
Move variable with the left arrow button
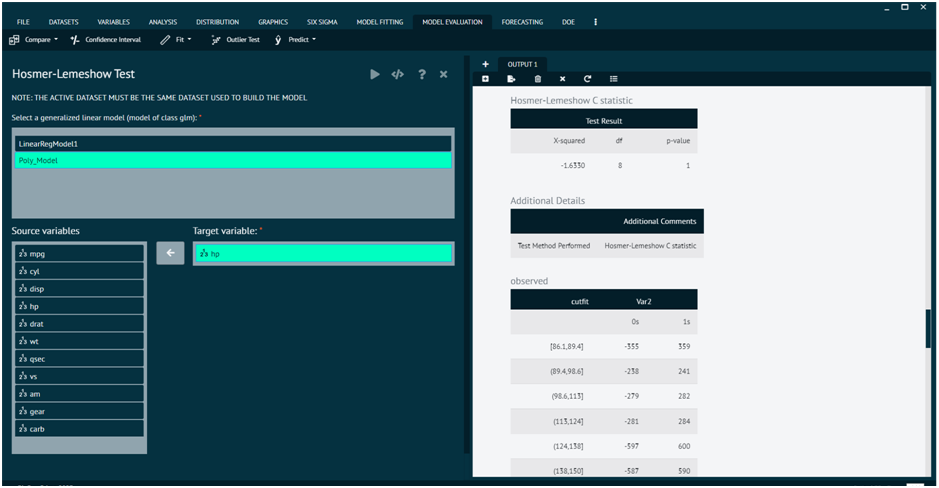click(x=170, y=253)
